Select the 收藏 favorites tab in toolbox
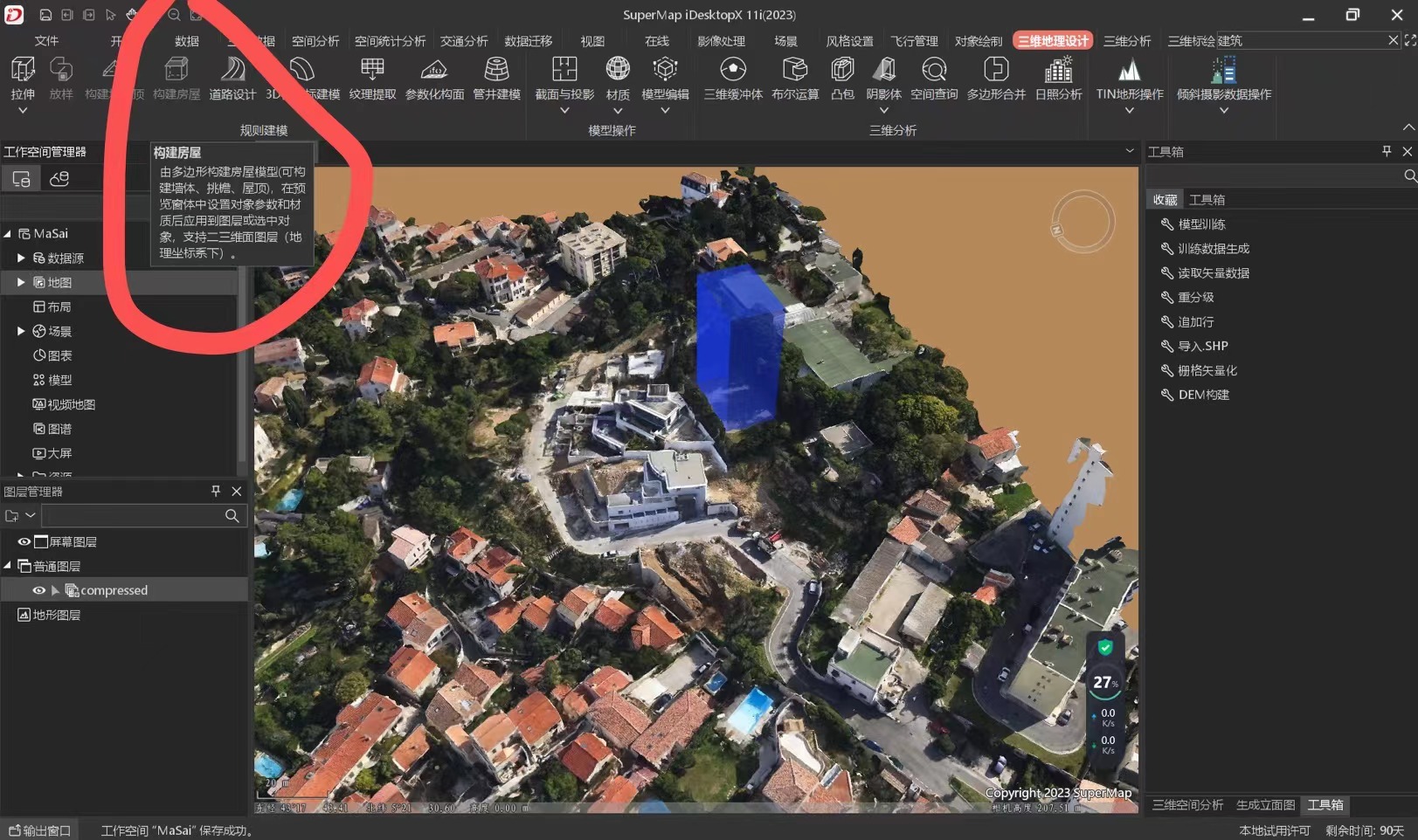The image size is (1418, 840). 1165,200
